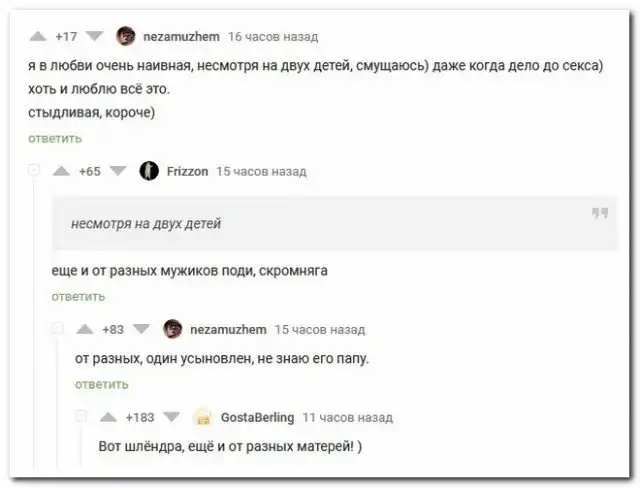
Task: Open the Frizzon username link
Action: point(187,171)
